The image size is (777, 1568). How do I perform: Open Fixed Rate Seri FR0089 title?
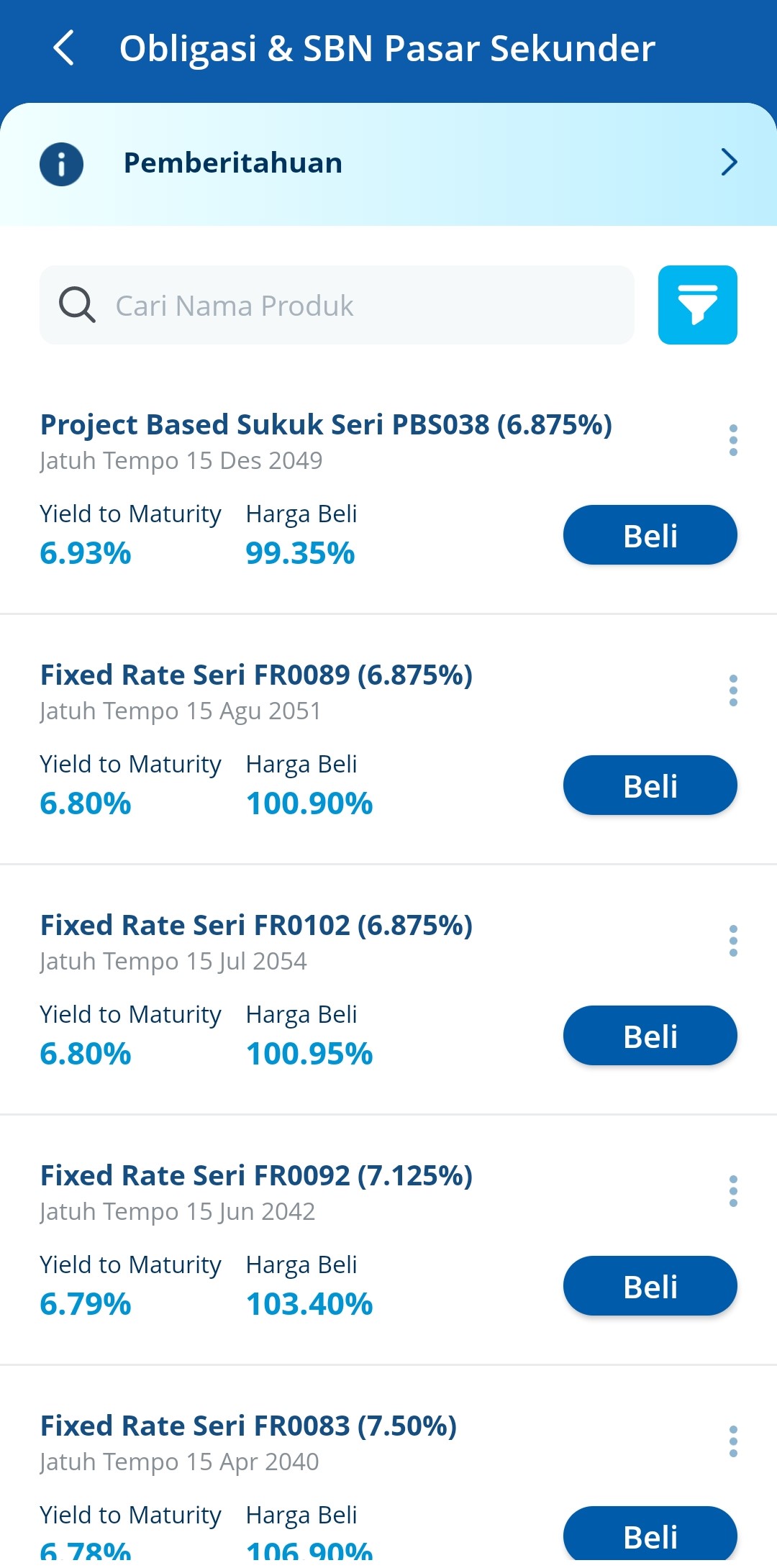tap(256, 675)
